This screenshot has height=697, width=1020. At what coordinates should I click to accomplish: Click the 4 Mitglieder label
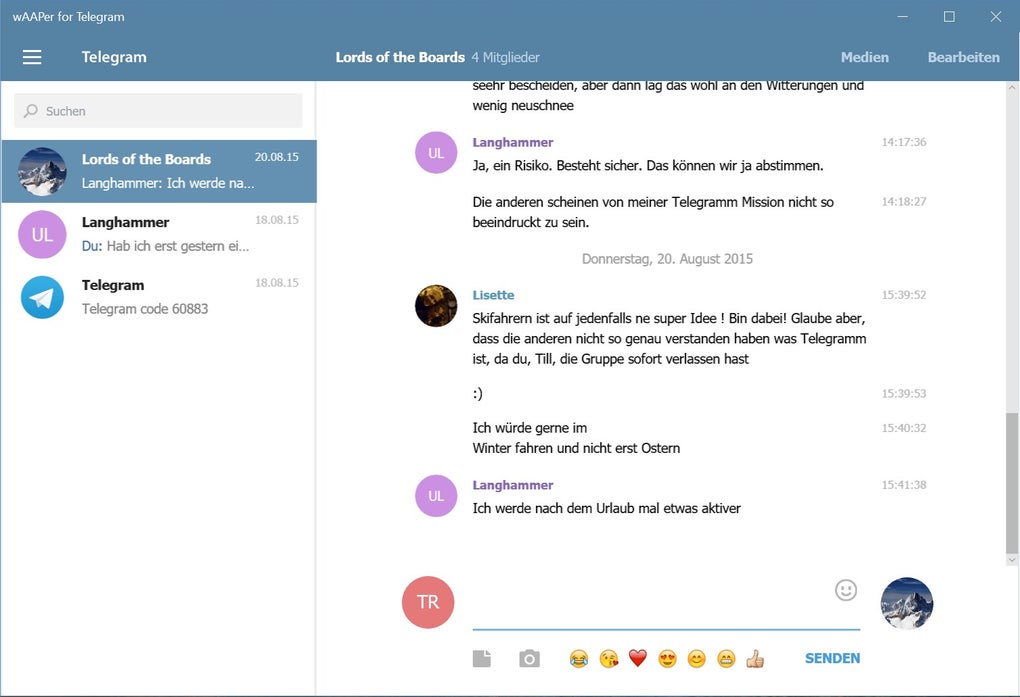pos(505,57)
